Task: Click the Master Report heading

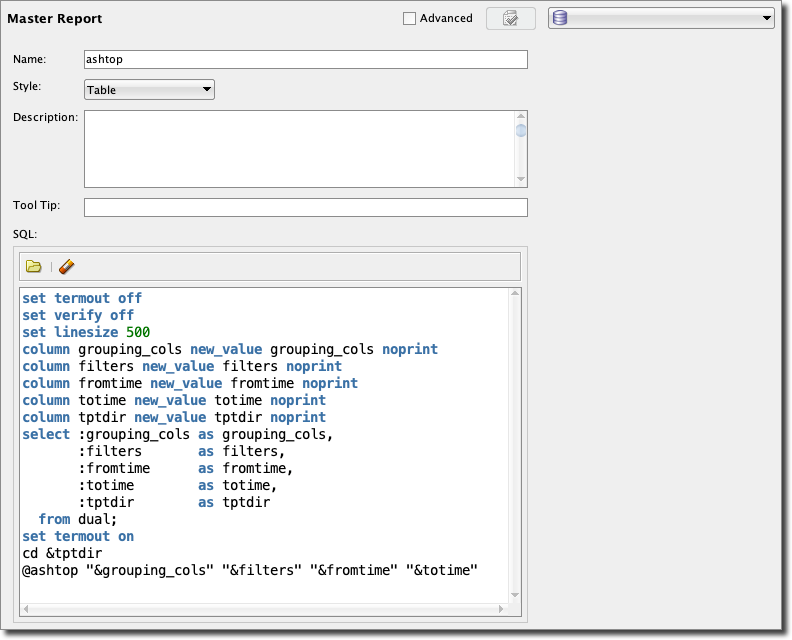Action: (x=55, y=19)
